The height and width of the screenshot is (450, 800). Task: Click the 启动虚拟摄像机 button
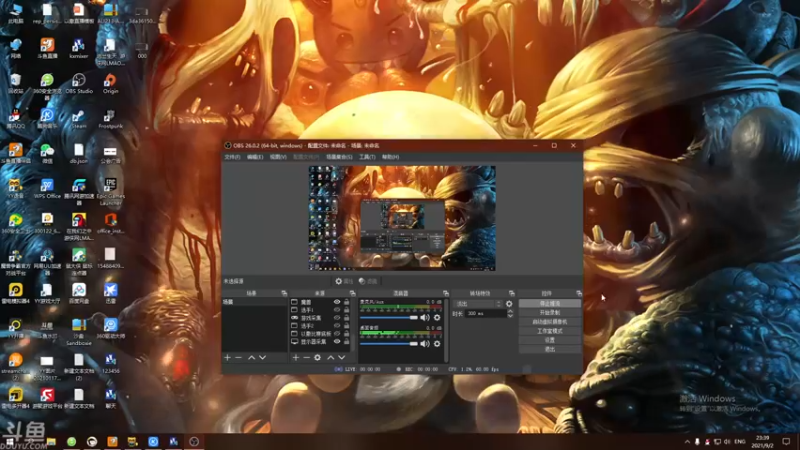click(549, 322)
